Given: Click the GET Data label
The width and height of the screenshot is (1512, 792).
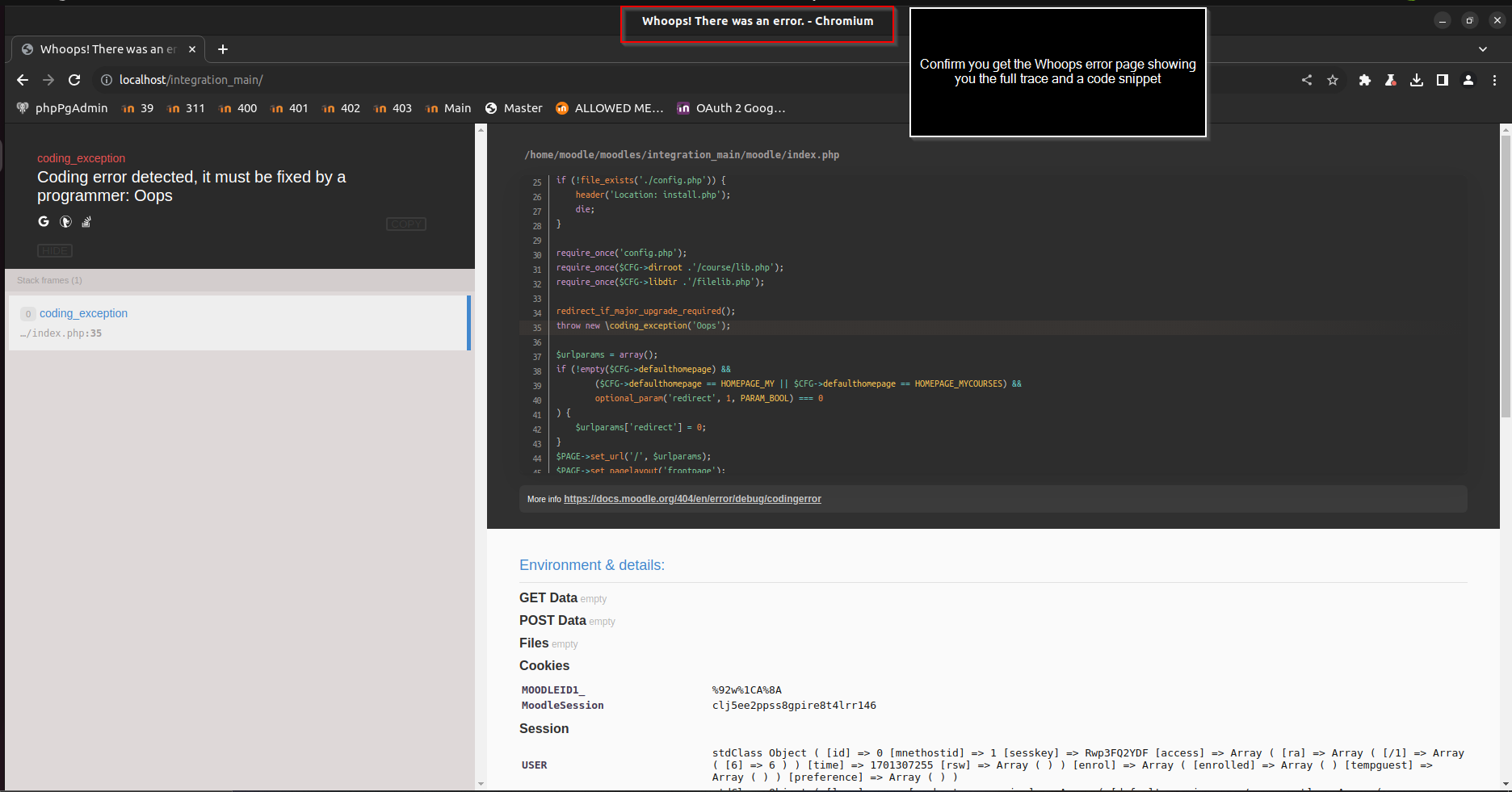Looking at the screenshot, I should 548,598.
